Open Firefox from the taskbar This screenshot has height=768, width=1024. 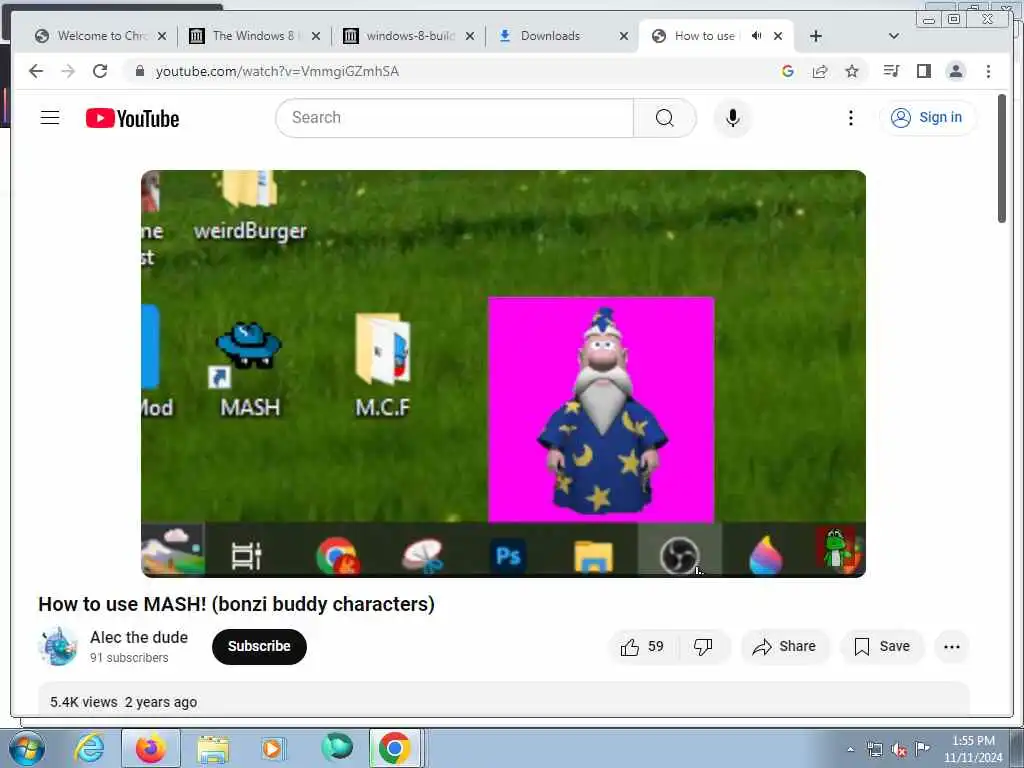point(150,748)
